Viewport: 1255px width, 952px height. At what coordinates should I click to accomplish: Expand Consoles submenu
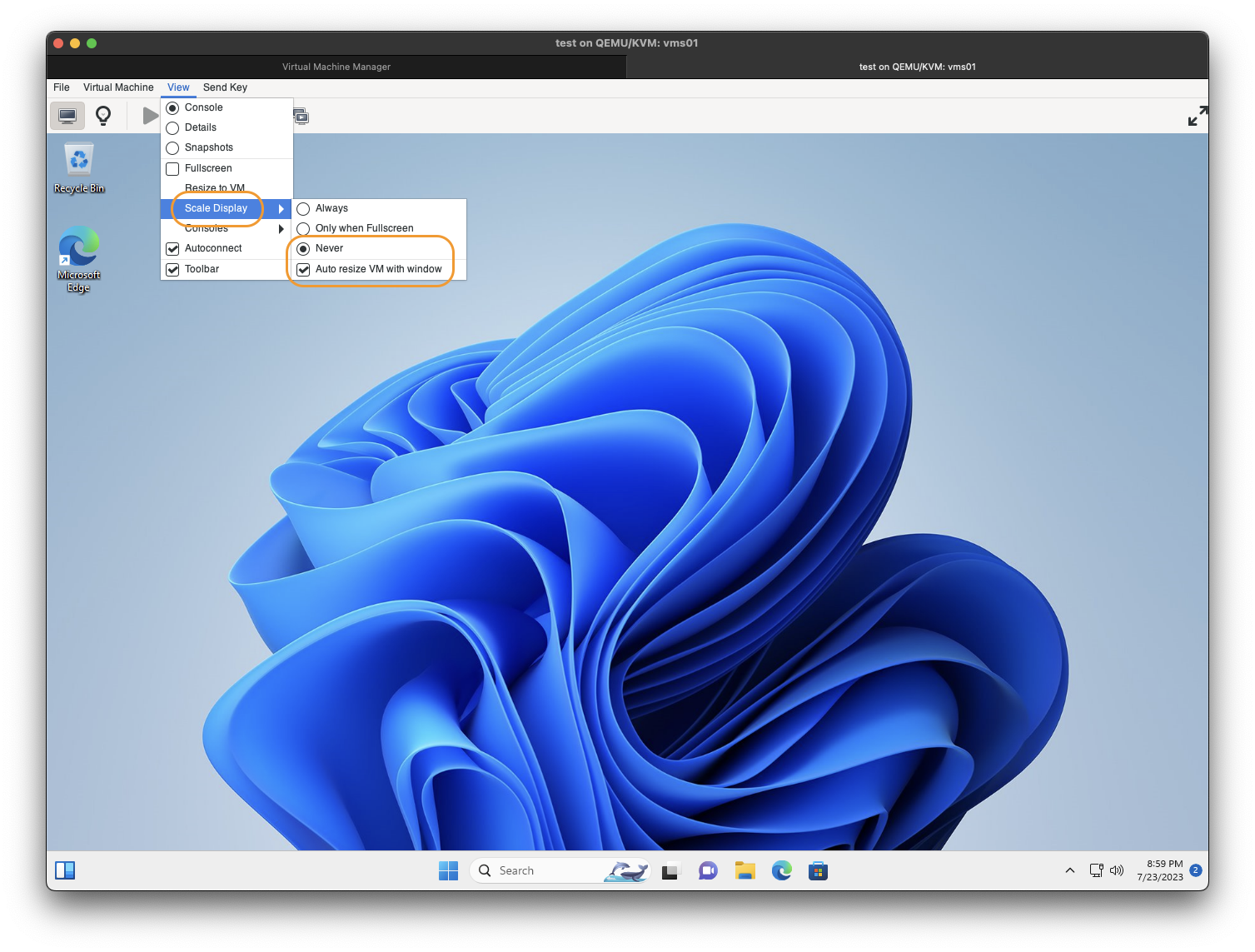(227, 228)
